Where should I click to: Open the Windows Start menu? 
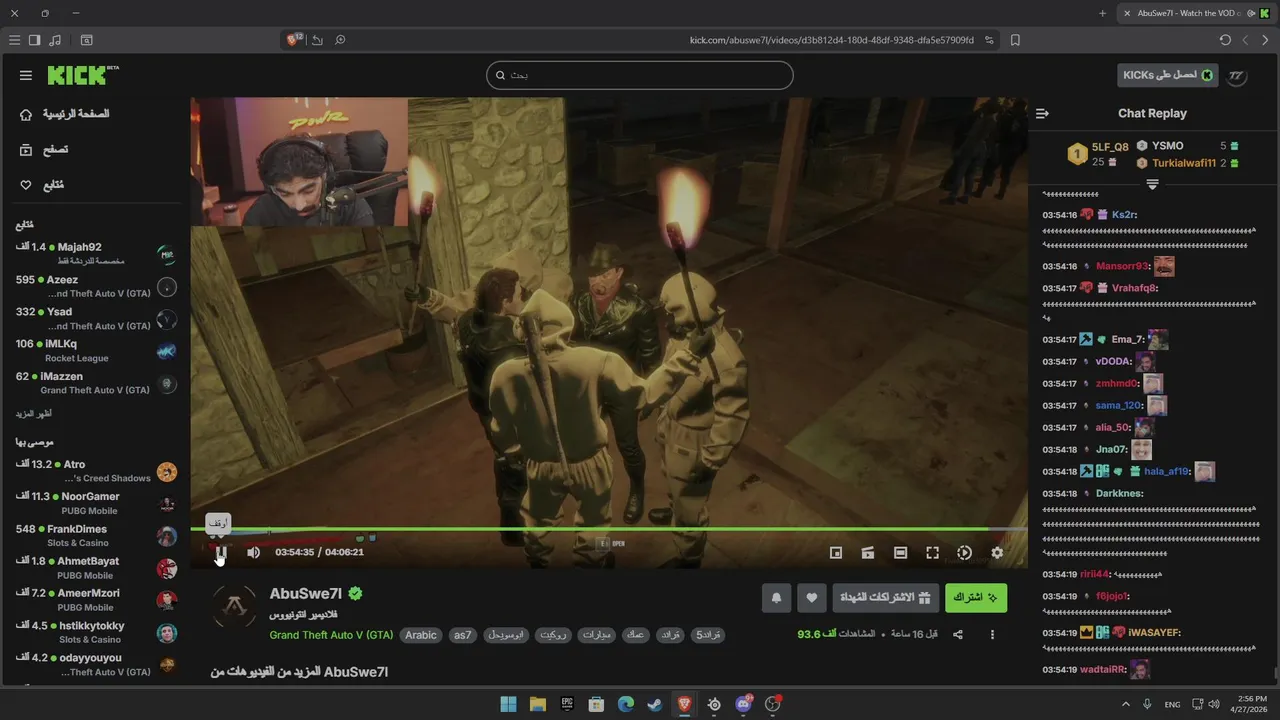[508, 704]
